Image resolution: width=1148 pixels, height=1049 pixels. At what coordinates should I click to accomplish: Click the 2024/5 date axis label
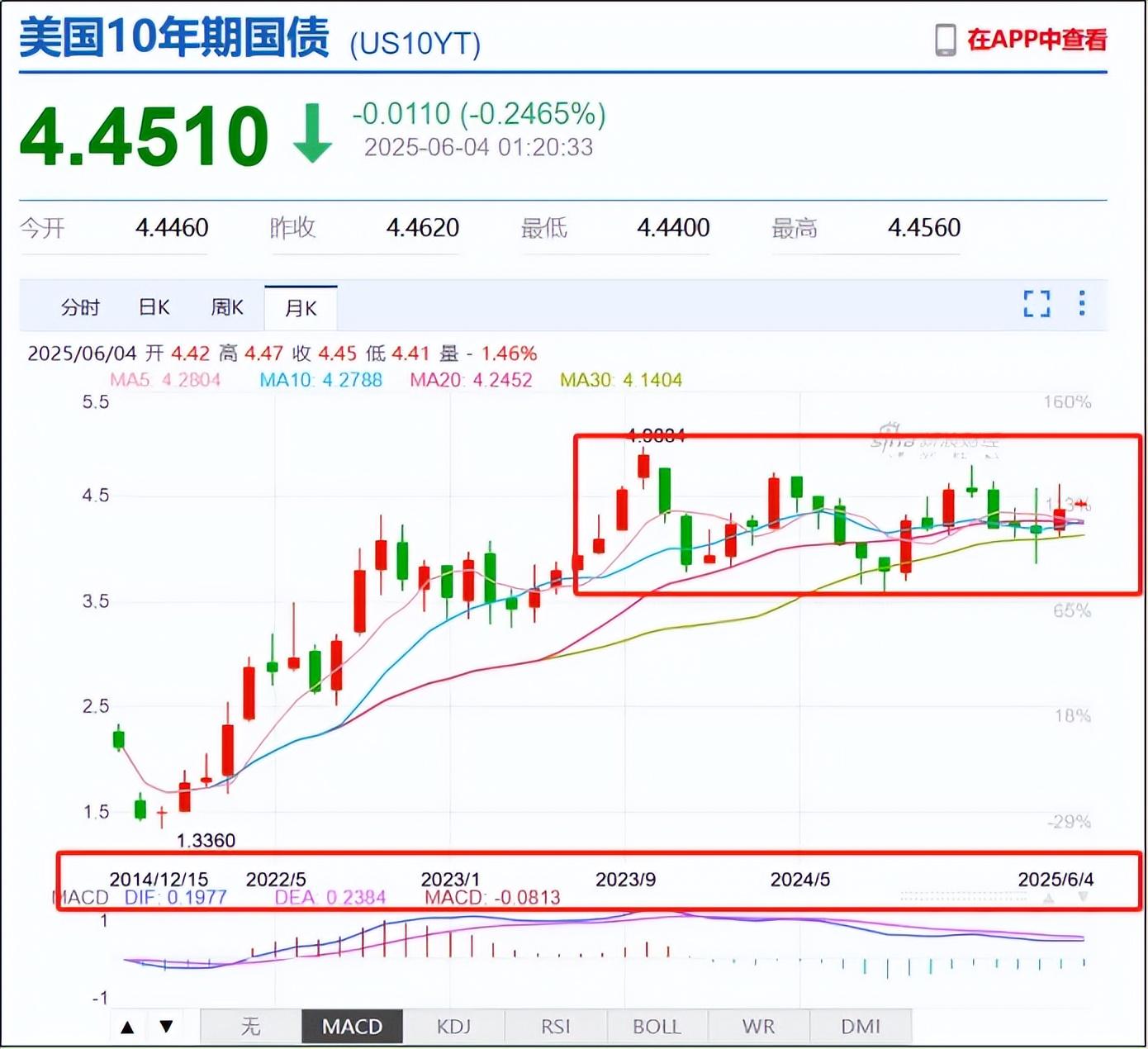point(800,880)
